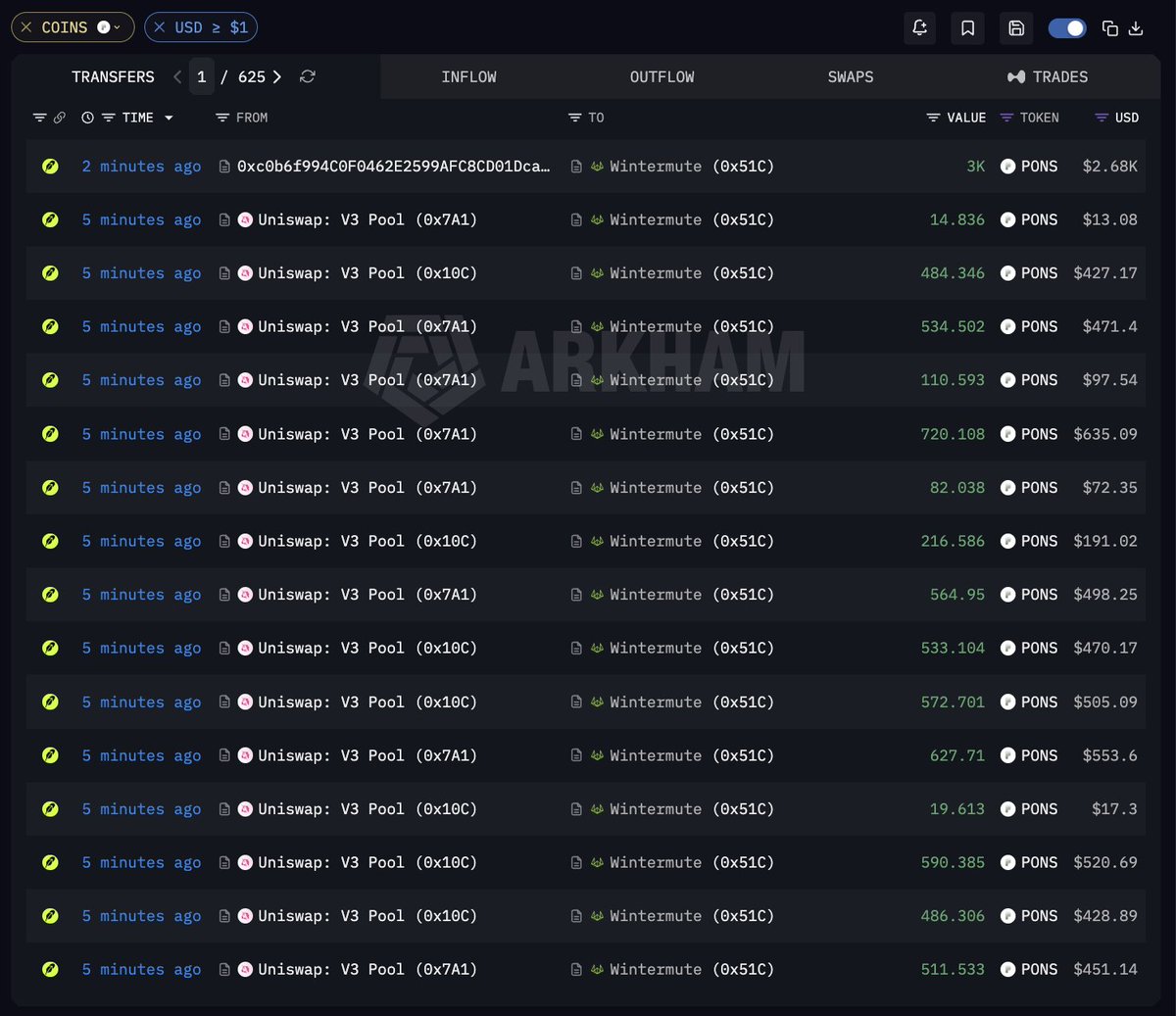Open Wintermute (0x51C) in the $2.68K row

tap(692, 167)
